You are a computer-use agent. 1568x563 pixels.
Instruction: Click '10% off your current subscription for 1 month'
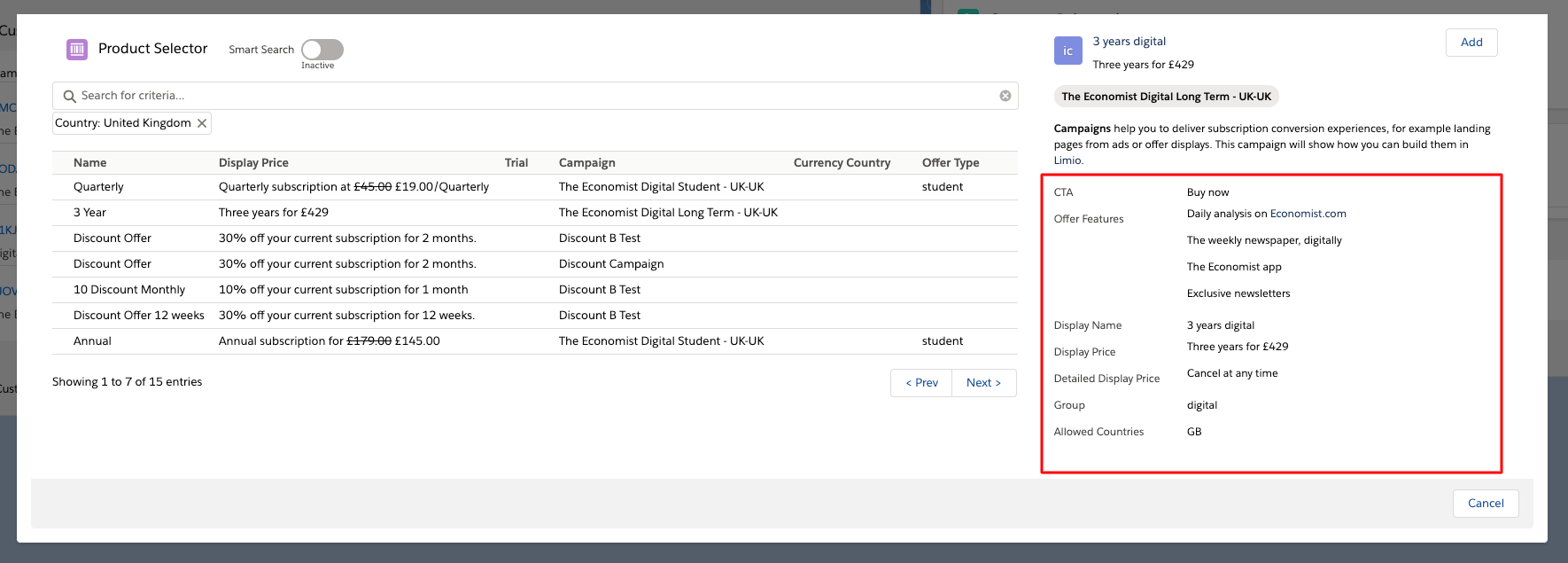344,290
